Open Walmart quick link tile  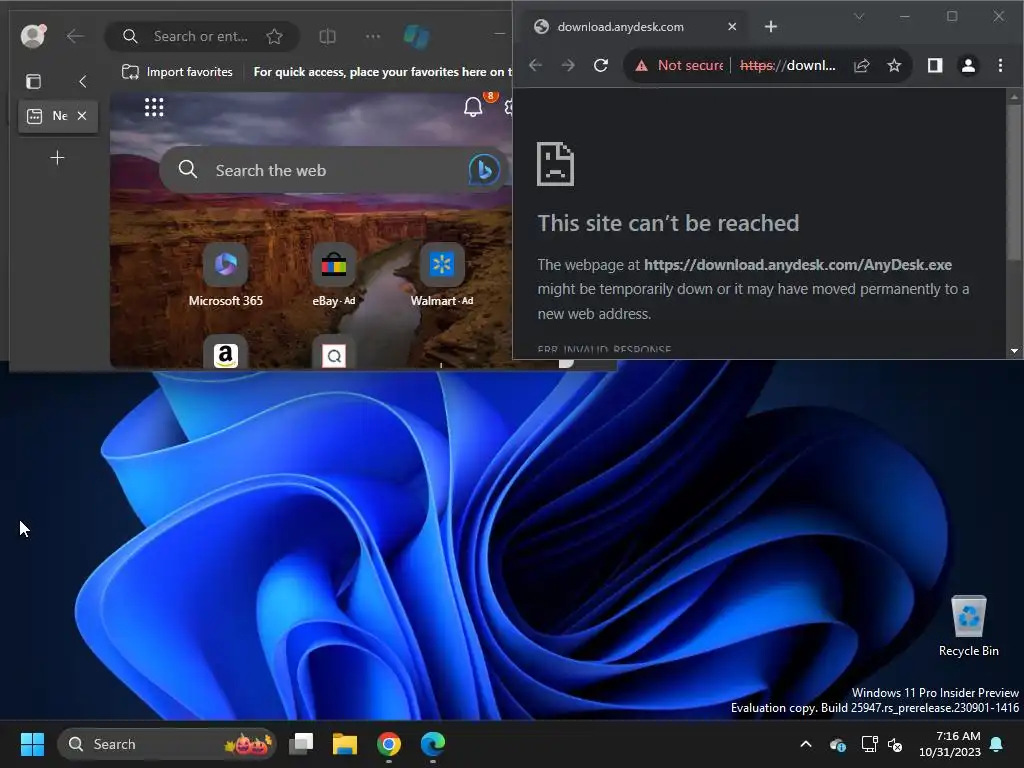[442, 276]
